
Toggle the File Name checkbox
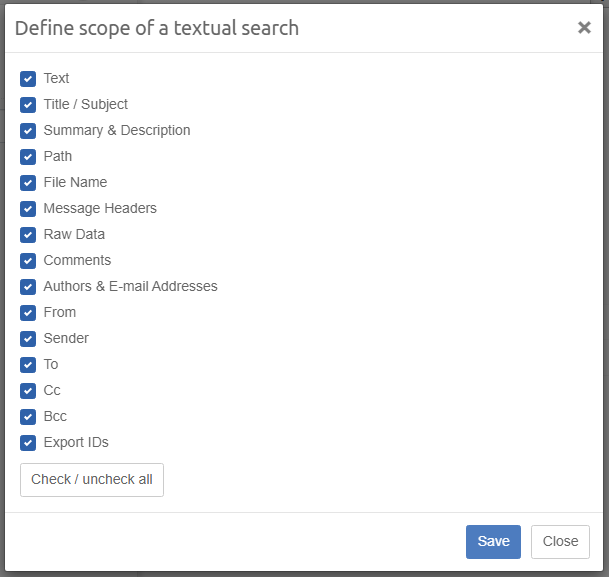coord(28,183)
